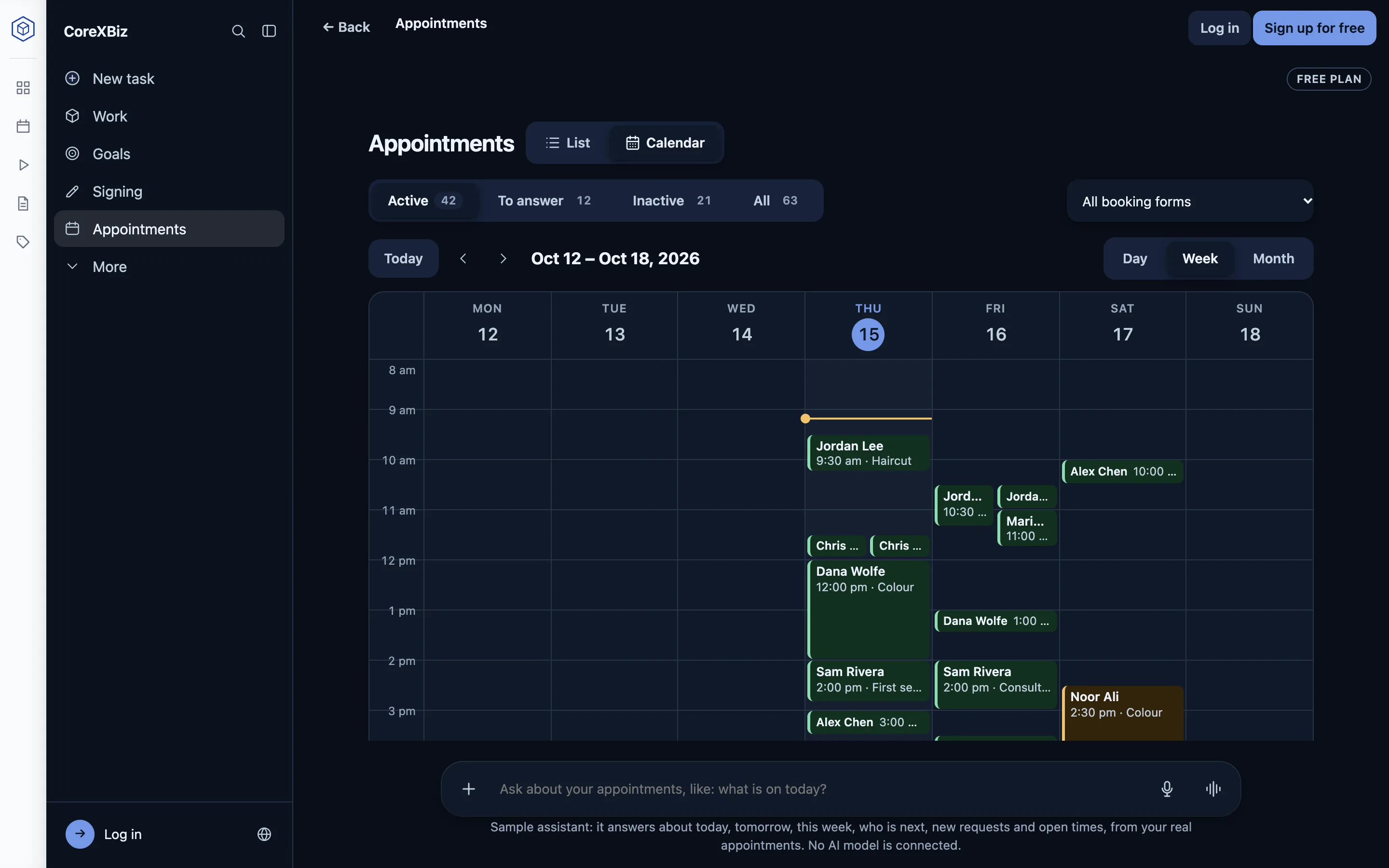Select Day calendar range
The width and height of the screenshot is (1389, 868).
pyautogui.click(x=1135, y=258)
